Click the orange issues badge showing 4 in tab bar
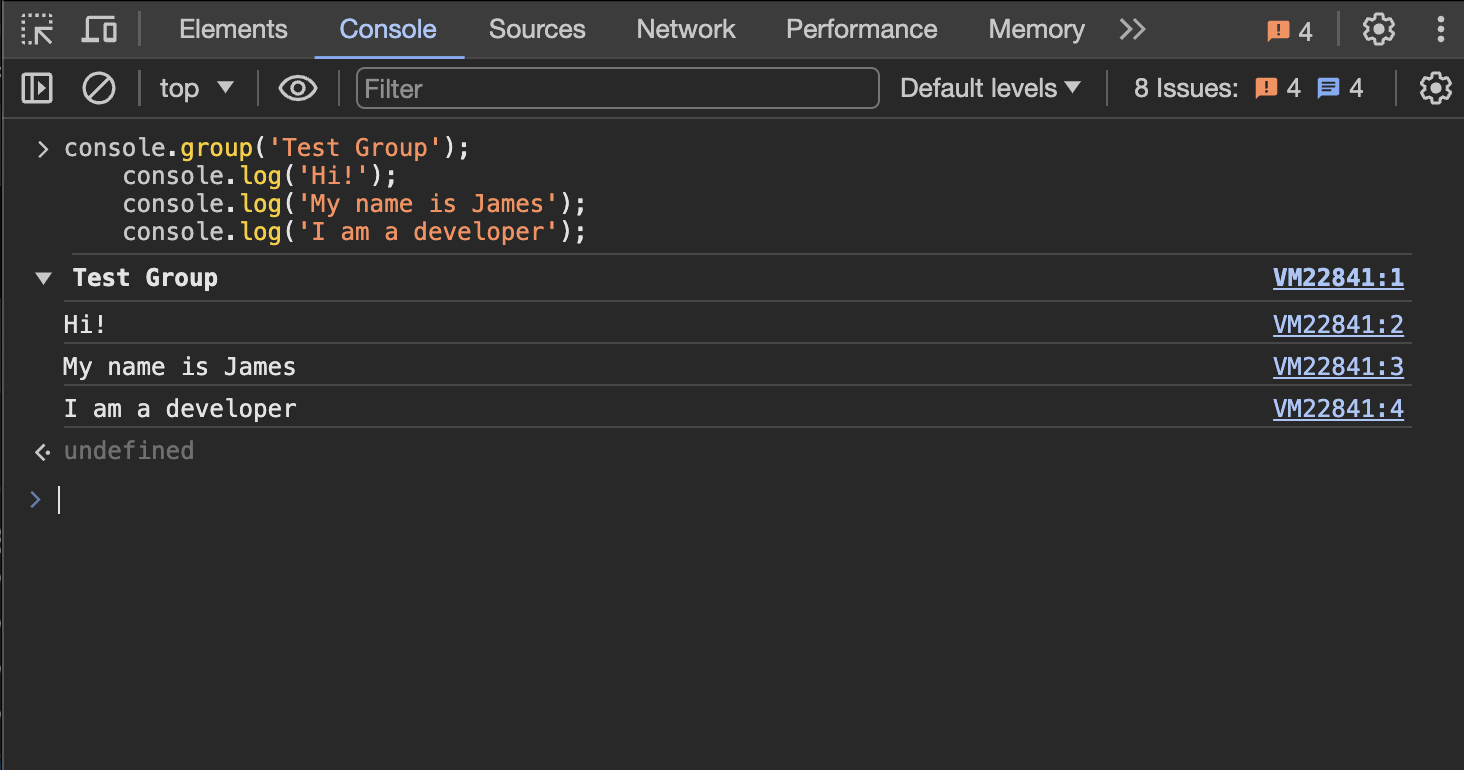The height and width of the screenshot is (770, 1464). [x=1289, y=31]
